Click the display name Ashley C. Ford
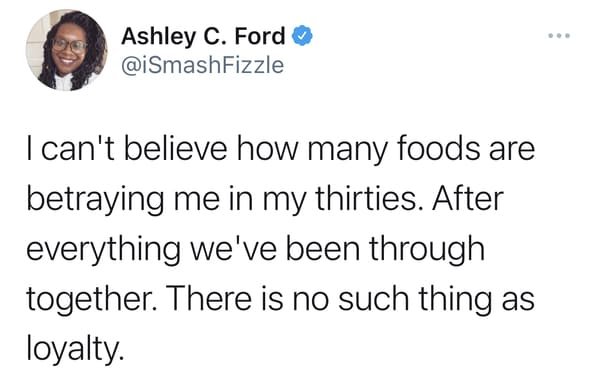 pos(203,37)
